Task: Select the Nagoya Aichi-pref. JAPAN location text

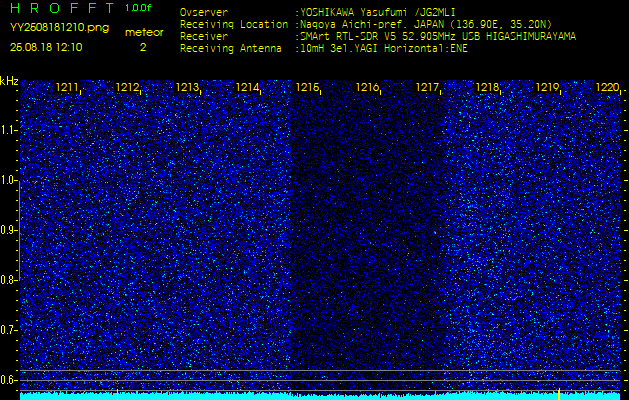Action: 424,24
